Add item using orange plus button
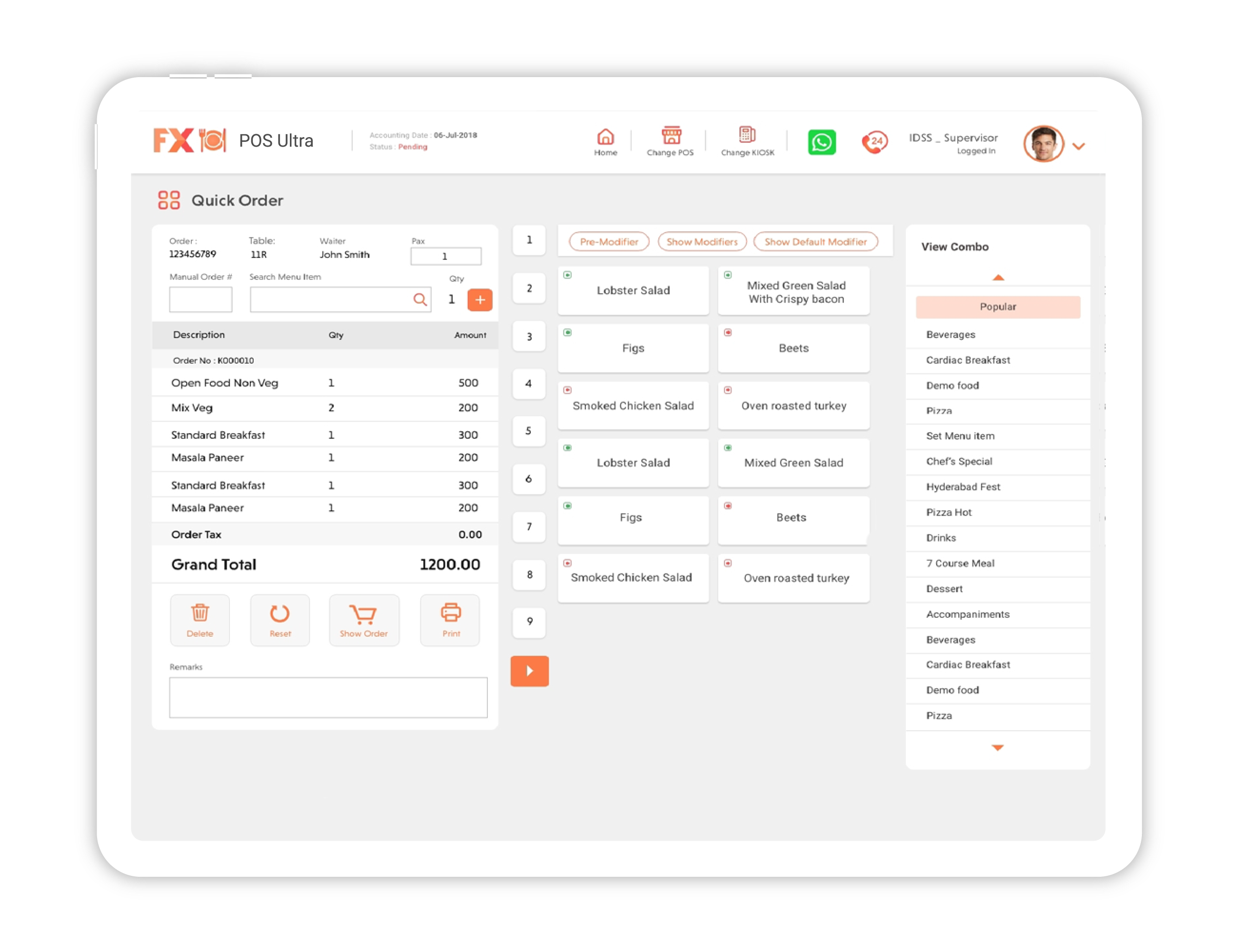 tap(479, 300)
